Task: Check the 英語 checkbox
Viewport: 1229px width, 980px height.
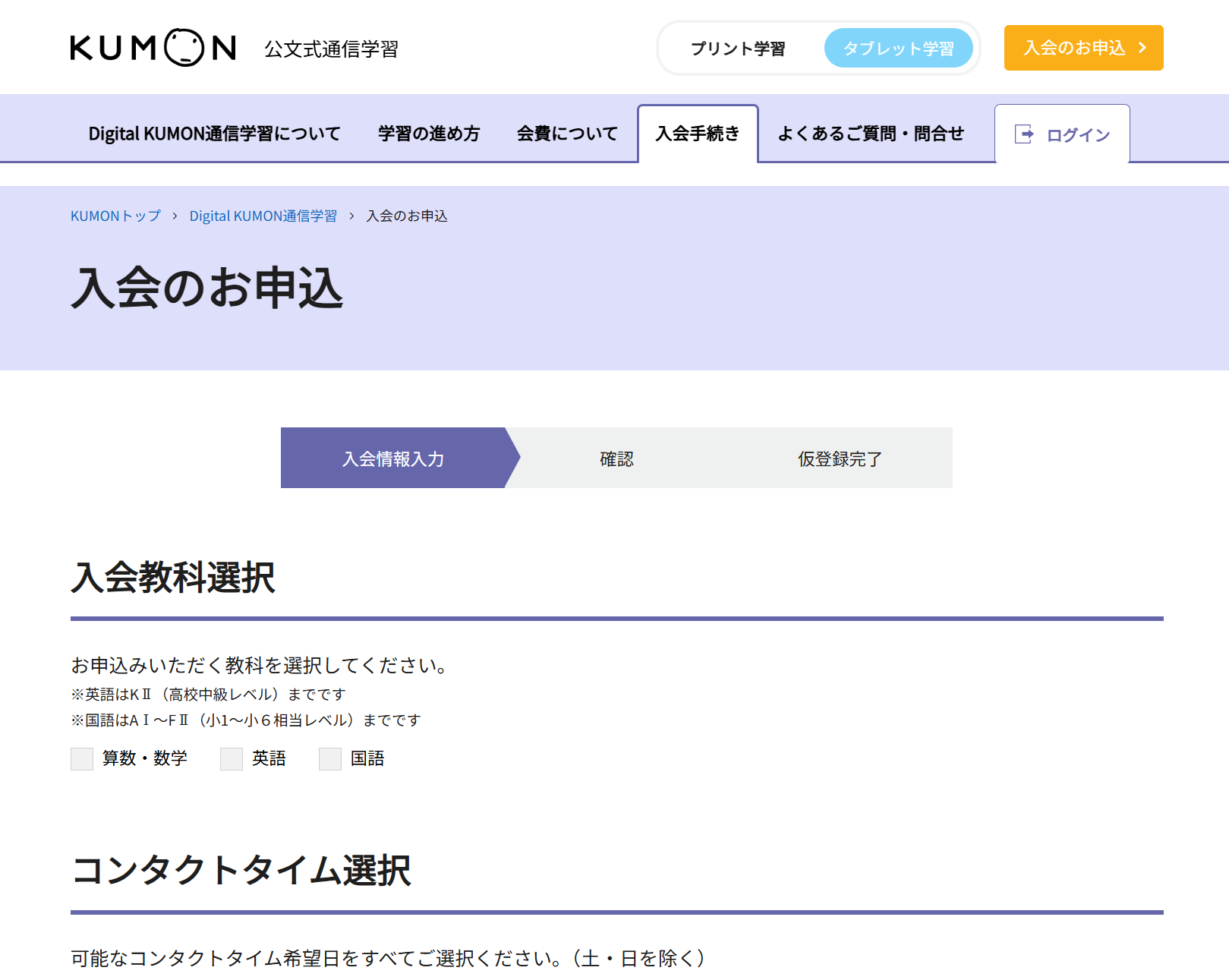Action: pyautogui.click(x=232, y=759)
